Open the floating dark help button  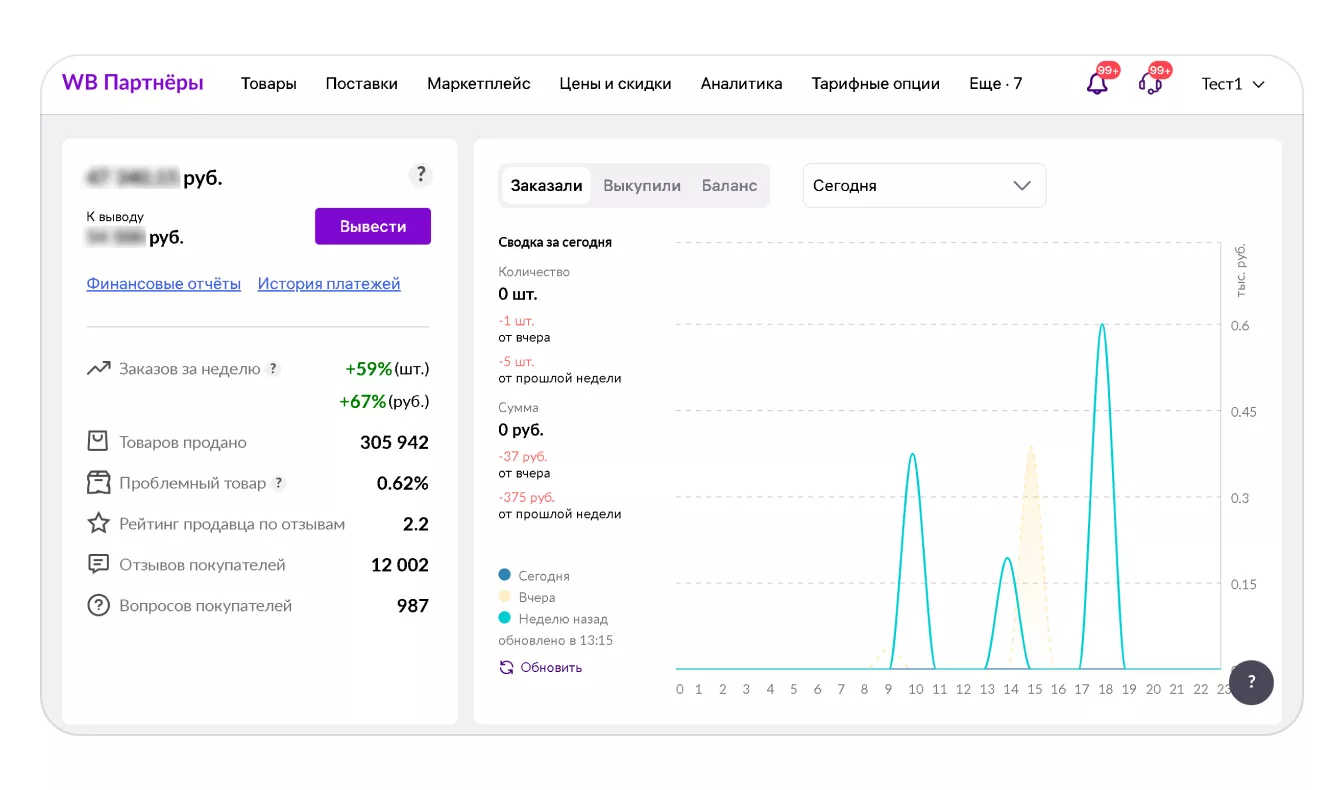pyautogui.click(x=1251, y=683)
